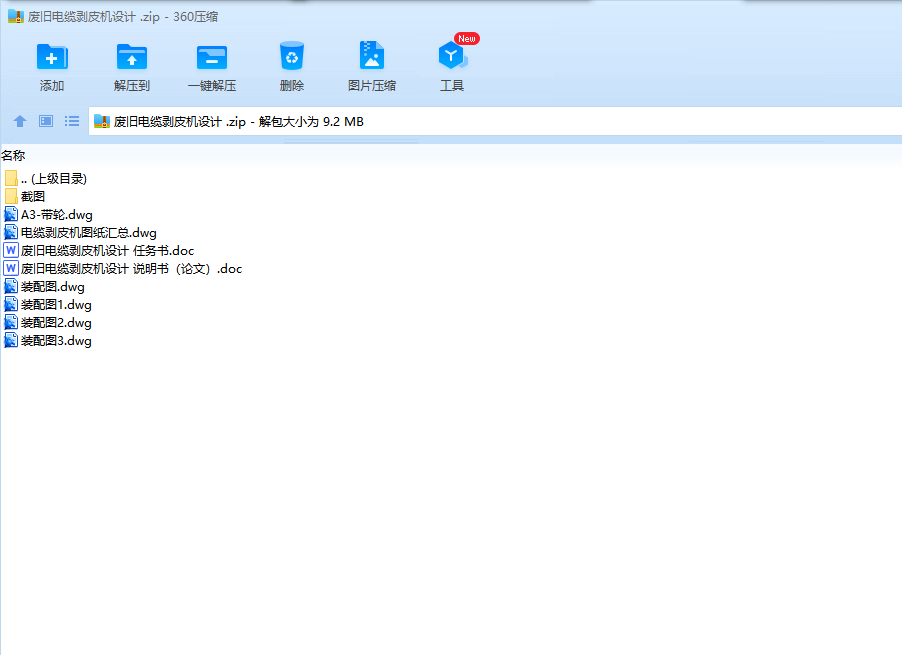This screenshot has width=902, height=655.
Task: Select the 上级目录 parent folder icon
Action: [x=11, y=178]
